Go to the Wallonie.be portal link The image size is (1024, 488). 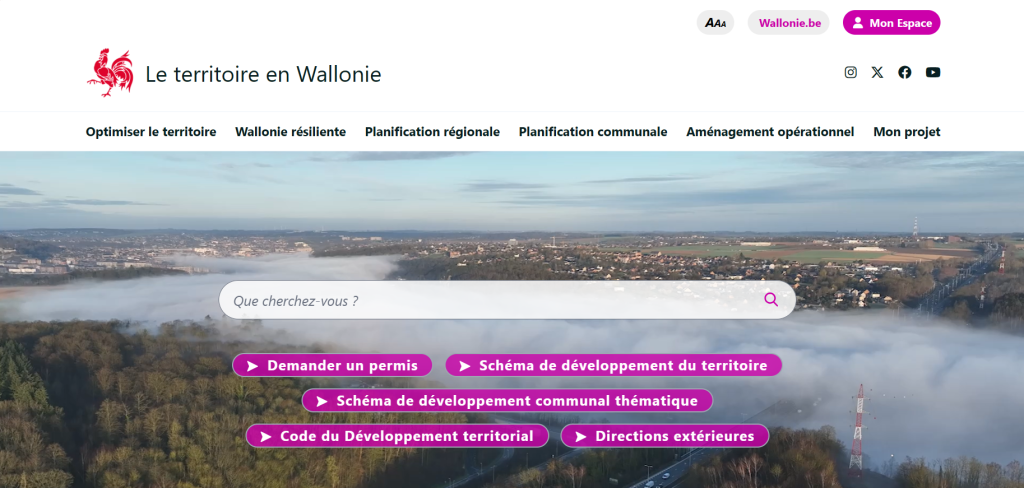pos(788,23)
